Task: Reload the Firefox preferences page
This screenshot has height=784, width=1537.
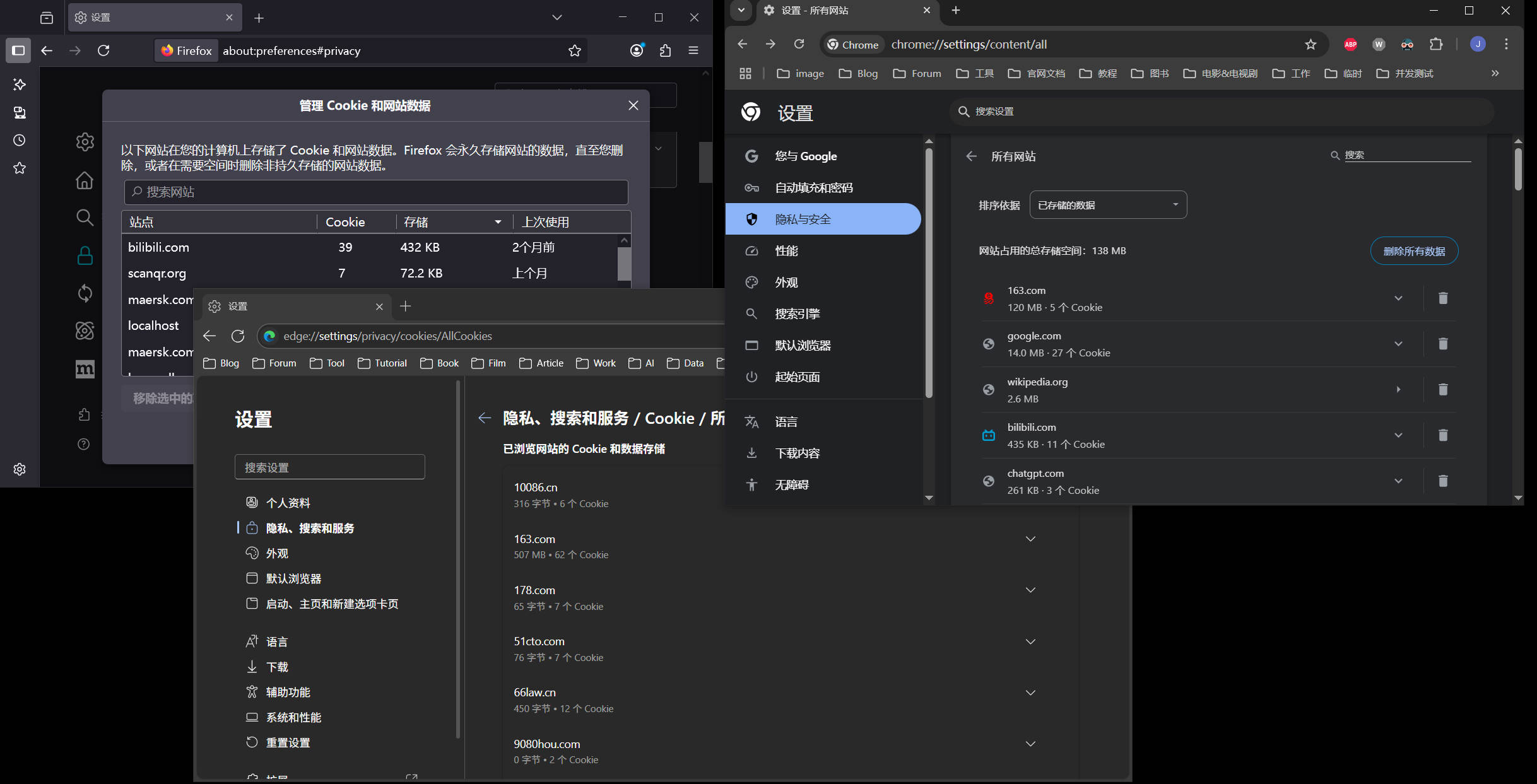Action: tap(104, 50)
